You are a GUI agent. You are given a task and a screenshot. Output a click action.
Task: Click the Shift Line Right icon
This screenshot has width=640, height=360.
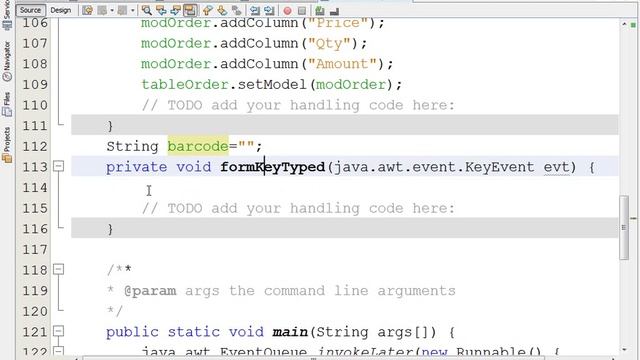pos(269,10)
